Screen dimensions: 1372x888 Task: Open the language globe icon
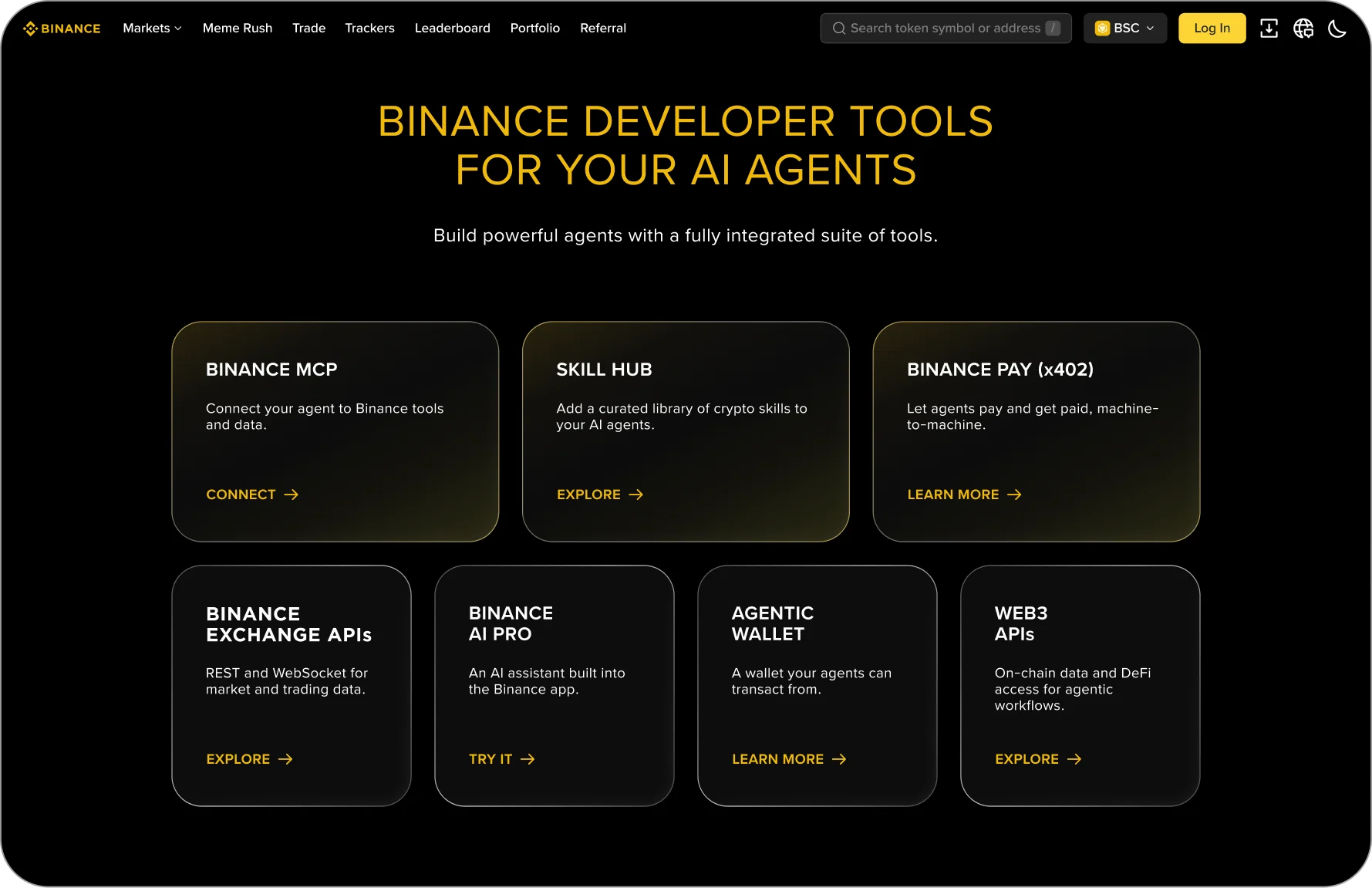pyautogui.click(x=1303, y=29)
